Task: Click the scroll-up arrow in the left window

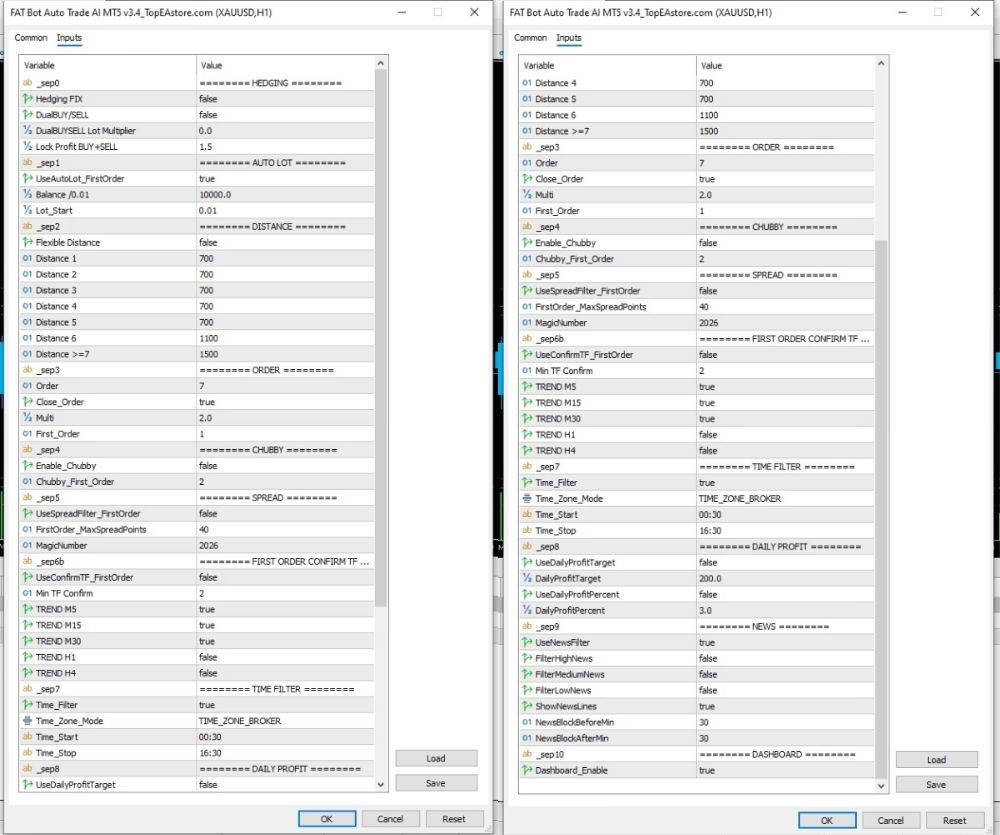Action: pos(381,63)
